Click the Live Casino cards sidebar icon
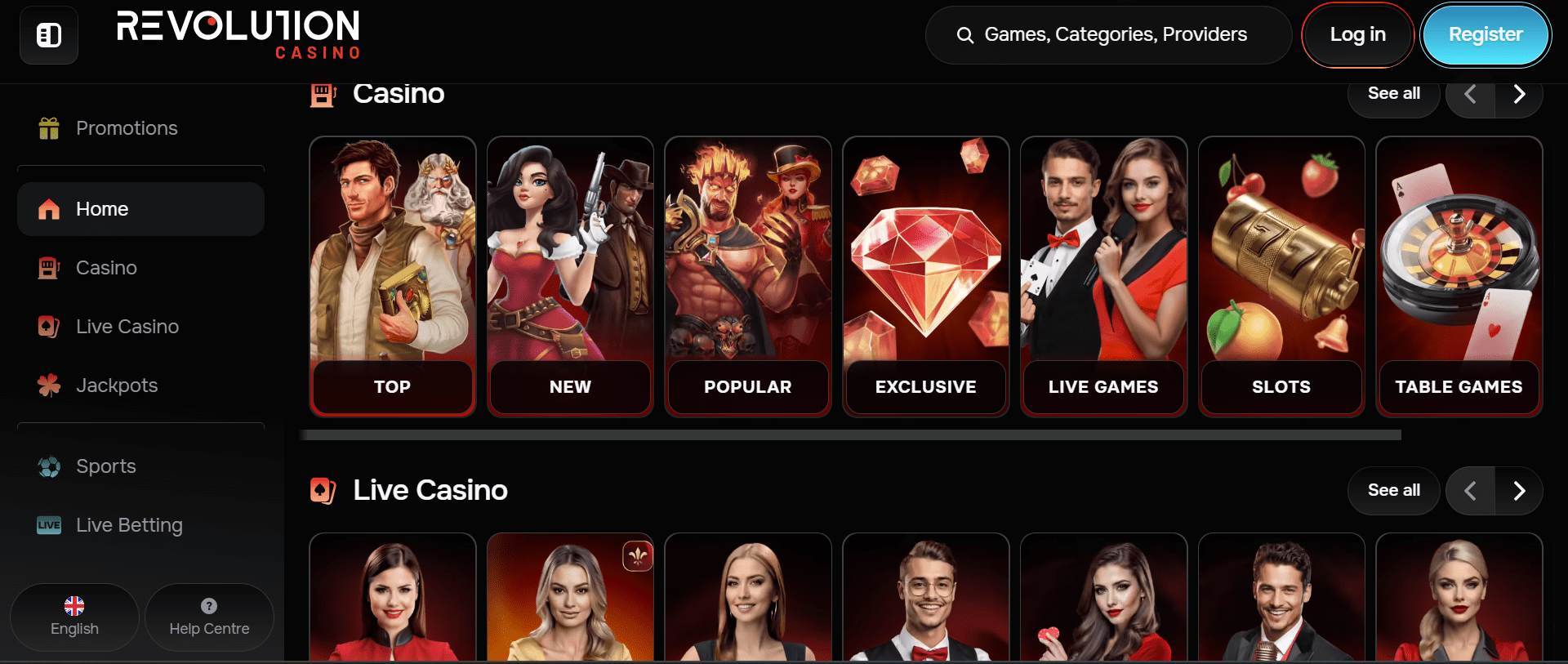 point(49,327)
